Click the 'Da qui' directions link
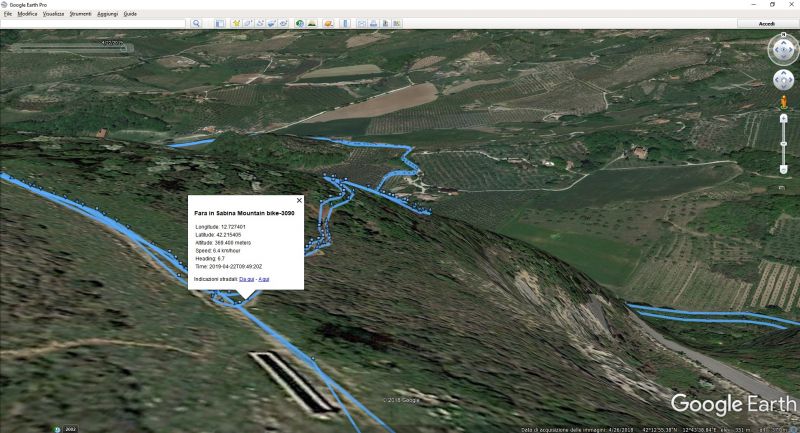The height and width of the screenshot is (433, 800). [246, 279]
